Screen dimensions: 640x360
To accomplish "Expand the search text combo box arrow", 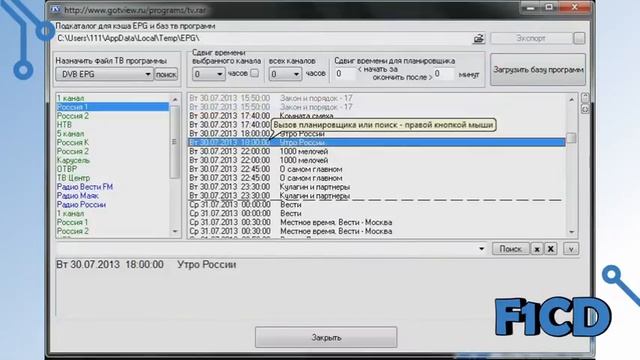I will (x=481, y=249).
